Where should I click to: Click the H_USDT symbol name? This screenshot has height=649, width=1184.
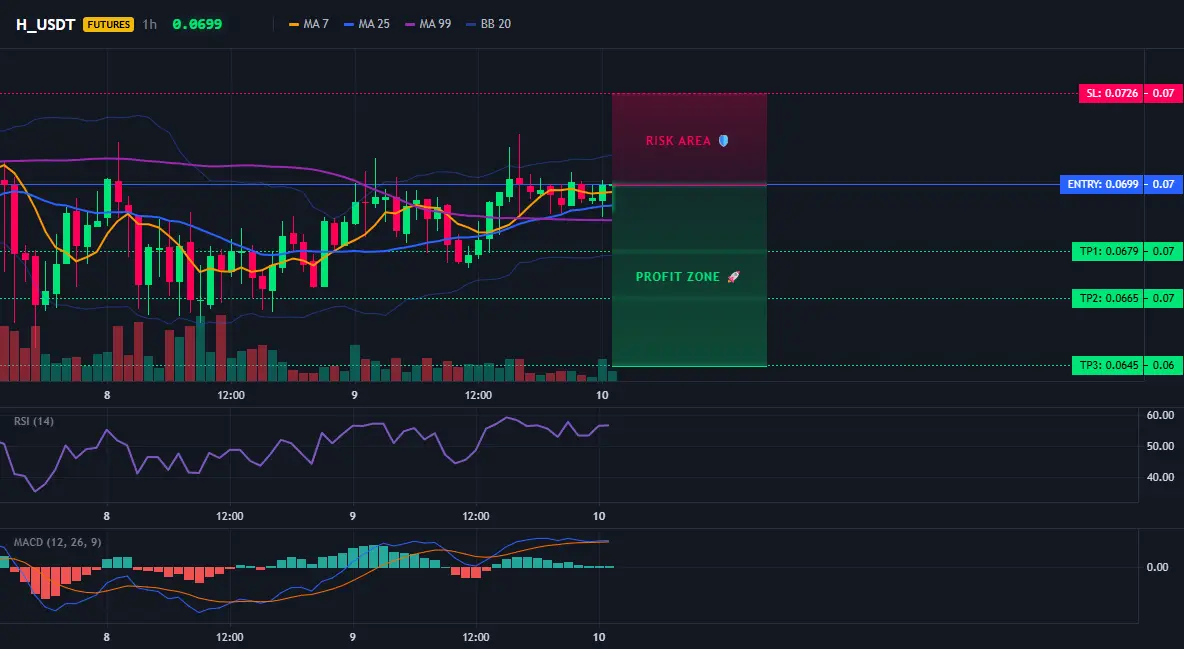(x=45, y=24)
